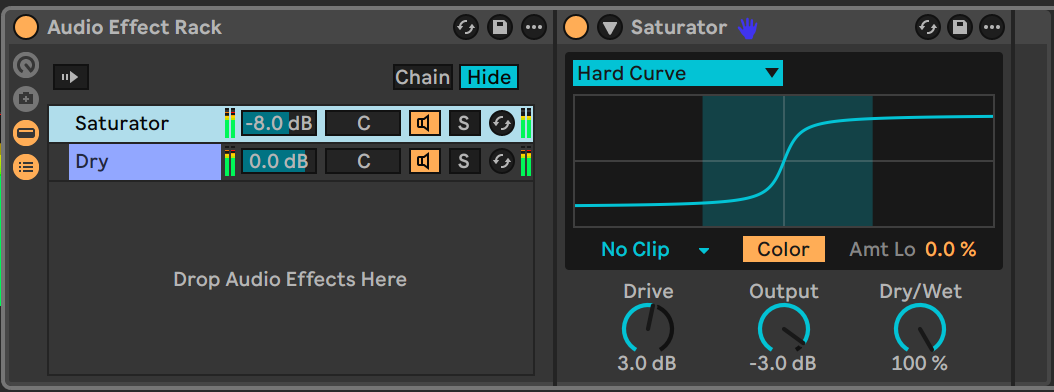The height and width of the screenshot is (392, 1054).
Task: Click the Output knob
Action: pyautogui.click(x=784, y=328)
